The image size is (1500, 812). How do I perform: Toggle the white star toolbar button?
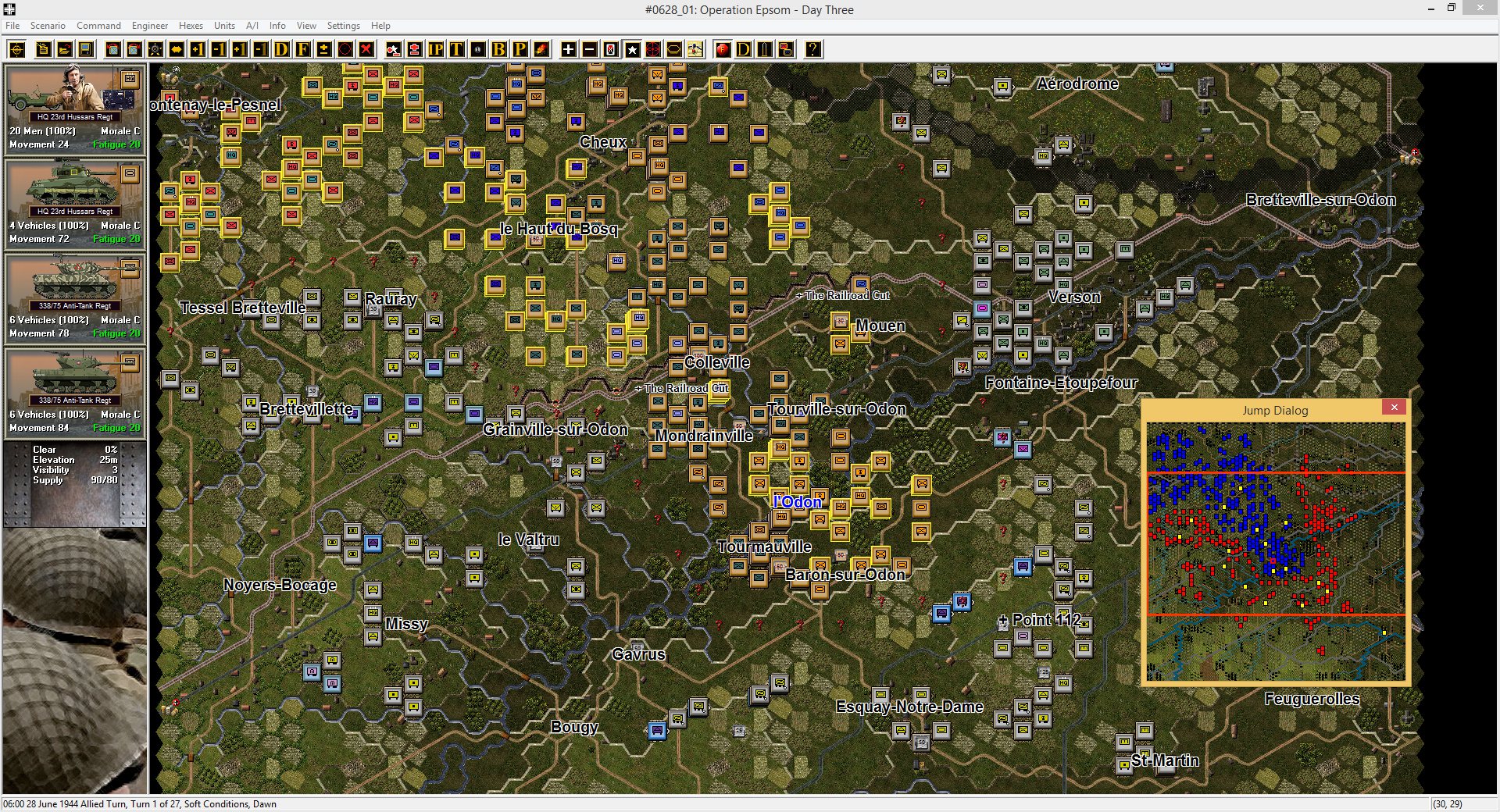[632, 50]
